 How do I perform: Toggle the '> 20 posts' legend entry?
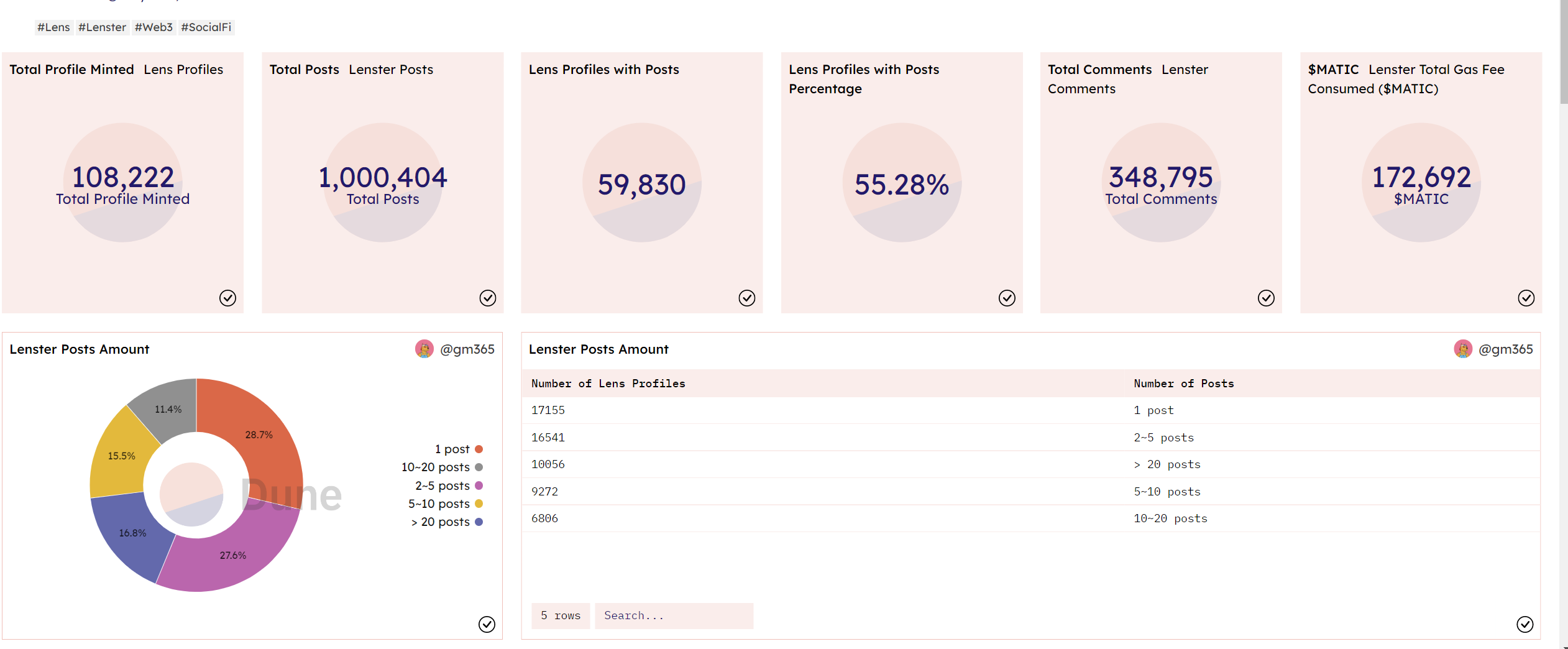(446, 522)
